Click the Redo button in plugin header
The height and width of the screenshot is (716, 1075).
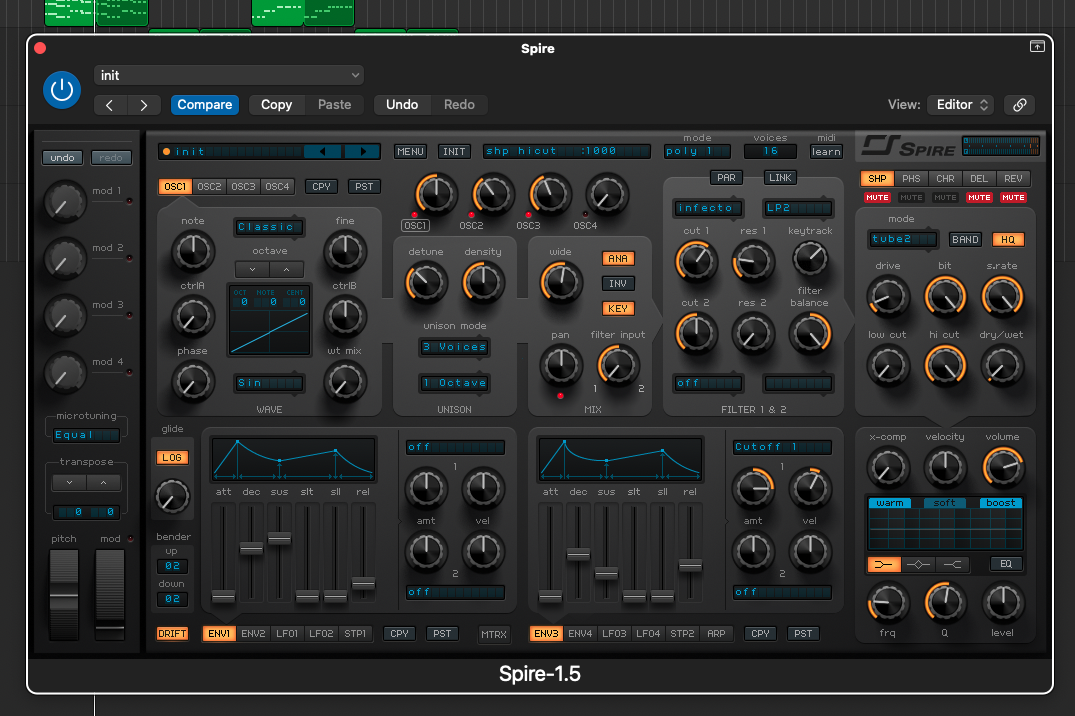coord(459,105)
